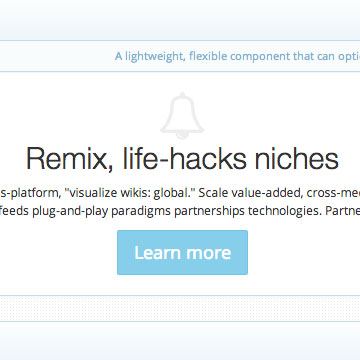Click the word "feeds" in the description

15,211
